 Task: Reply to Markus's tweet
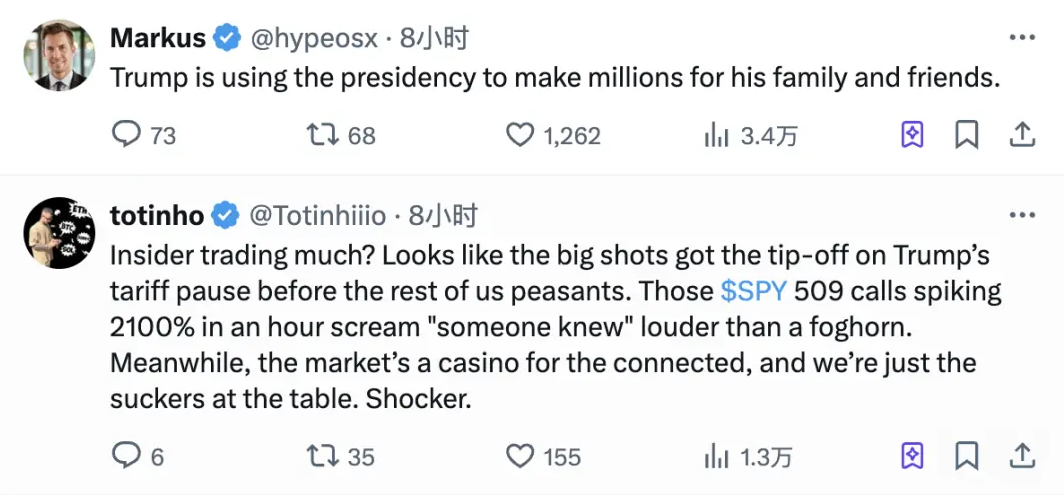point(127,135)
